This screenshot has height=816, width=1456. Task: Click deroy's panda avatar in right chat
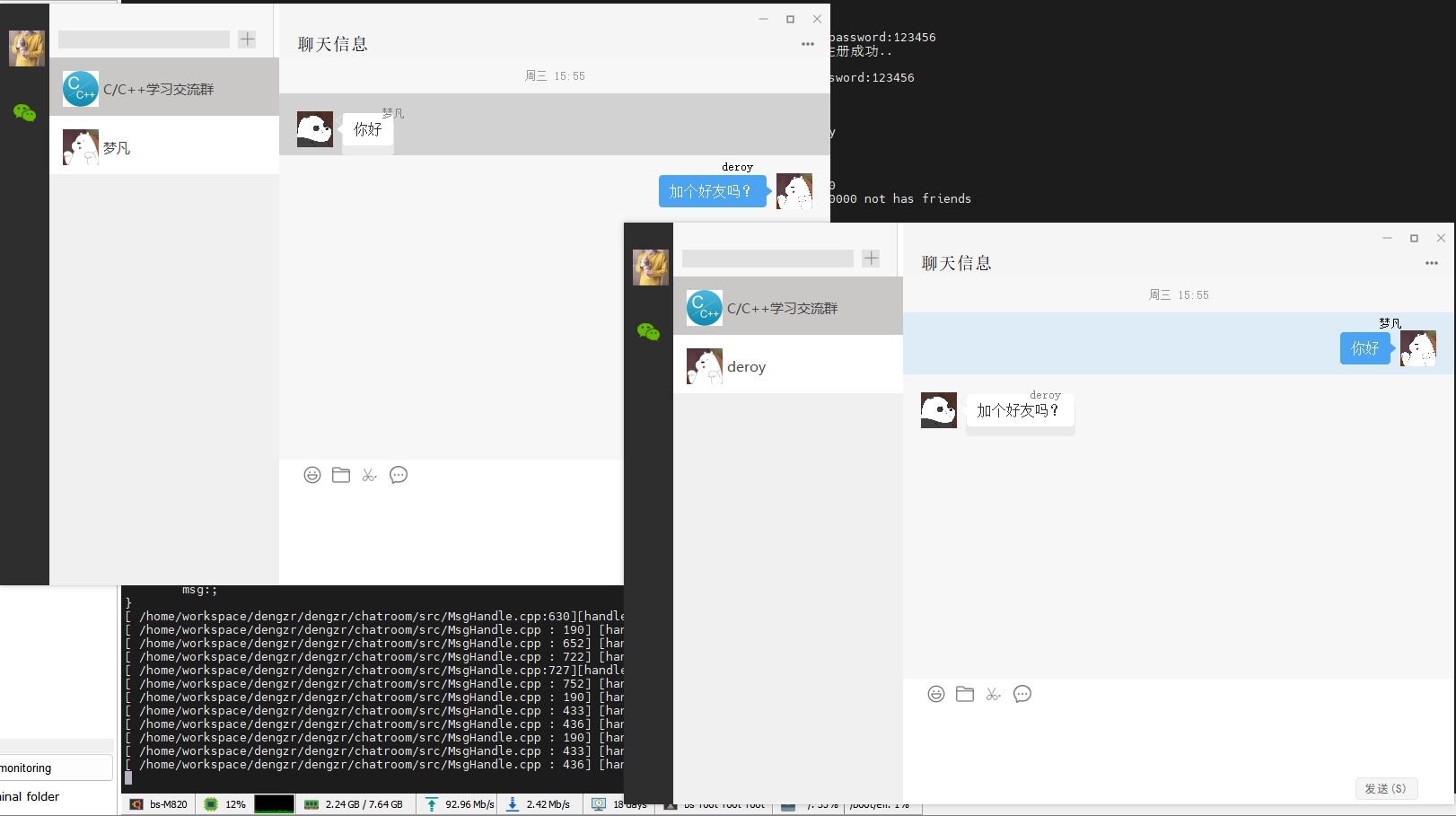[x=939, y=410]
